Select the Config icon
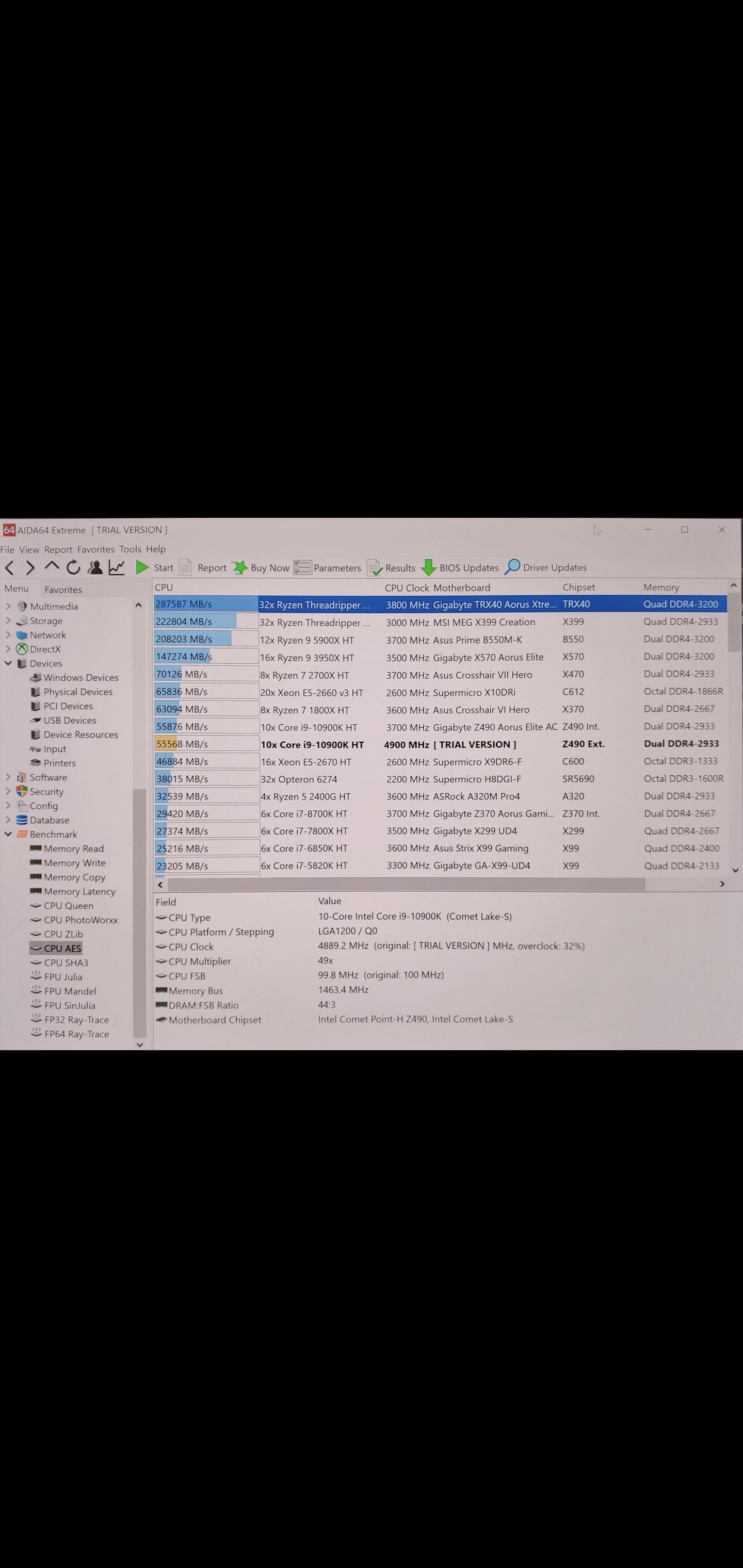 (x=22, y=806)
